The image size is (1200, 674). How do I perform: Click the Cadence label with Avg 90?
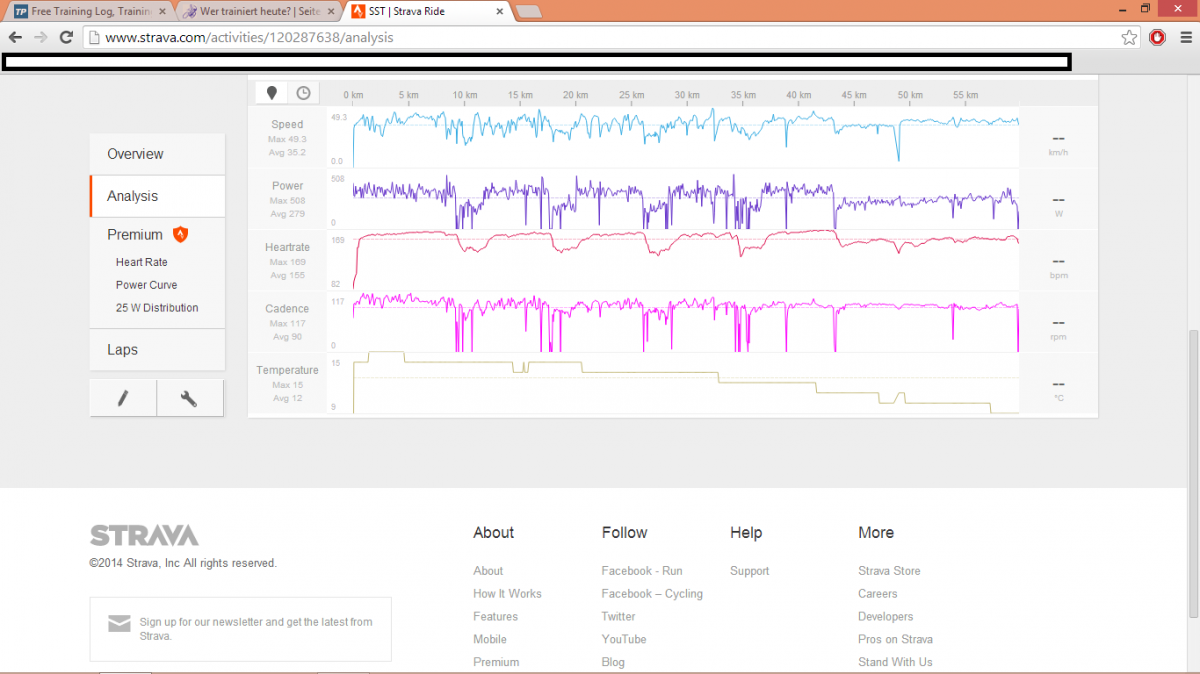287,322
